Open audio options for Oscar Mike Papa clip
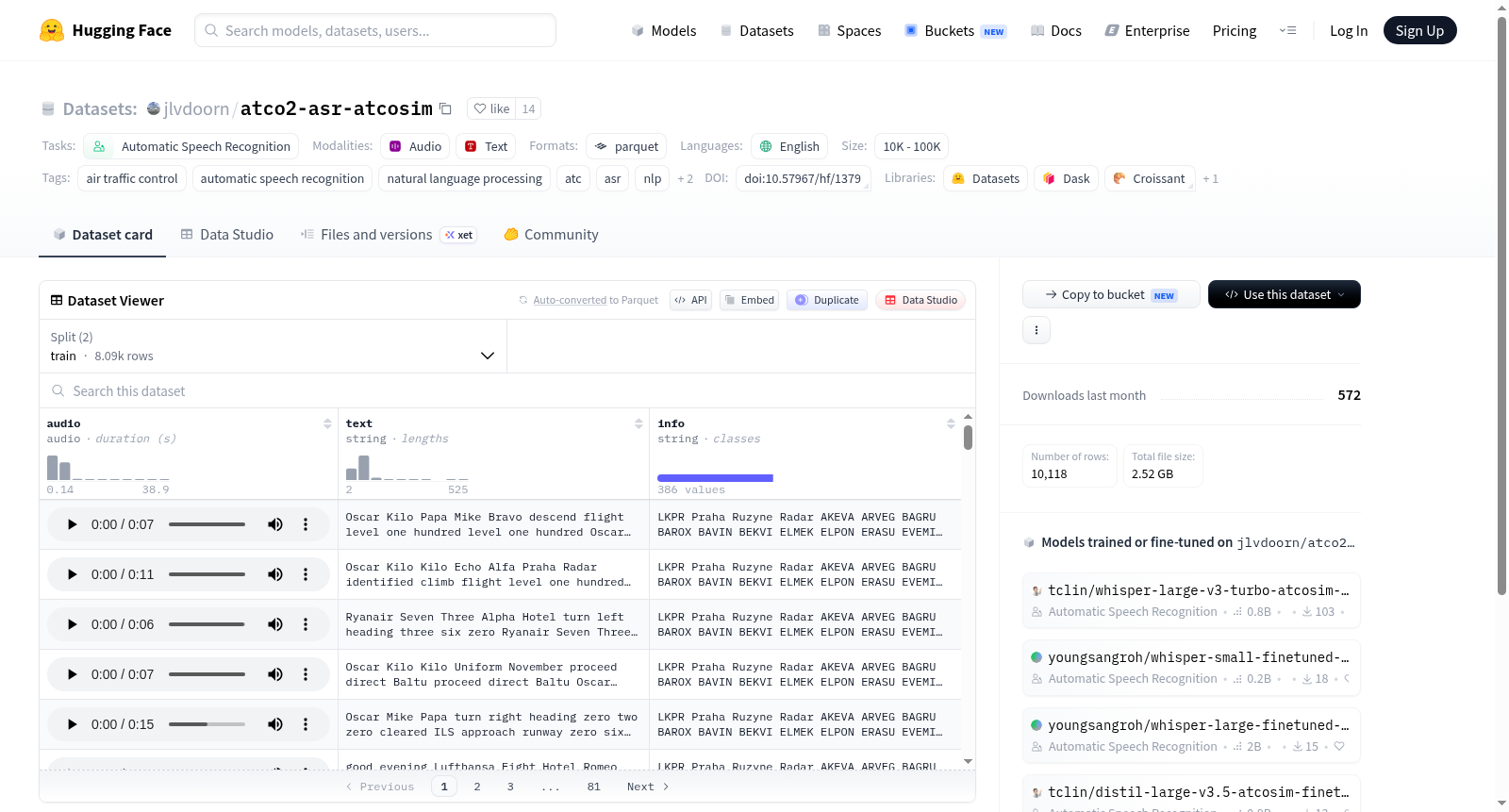The width and height of the screenshot is (1509, 812). pyautogui.click(x=306, y=724)
